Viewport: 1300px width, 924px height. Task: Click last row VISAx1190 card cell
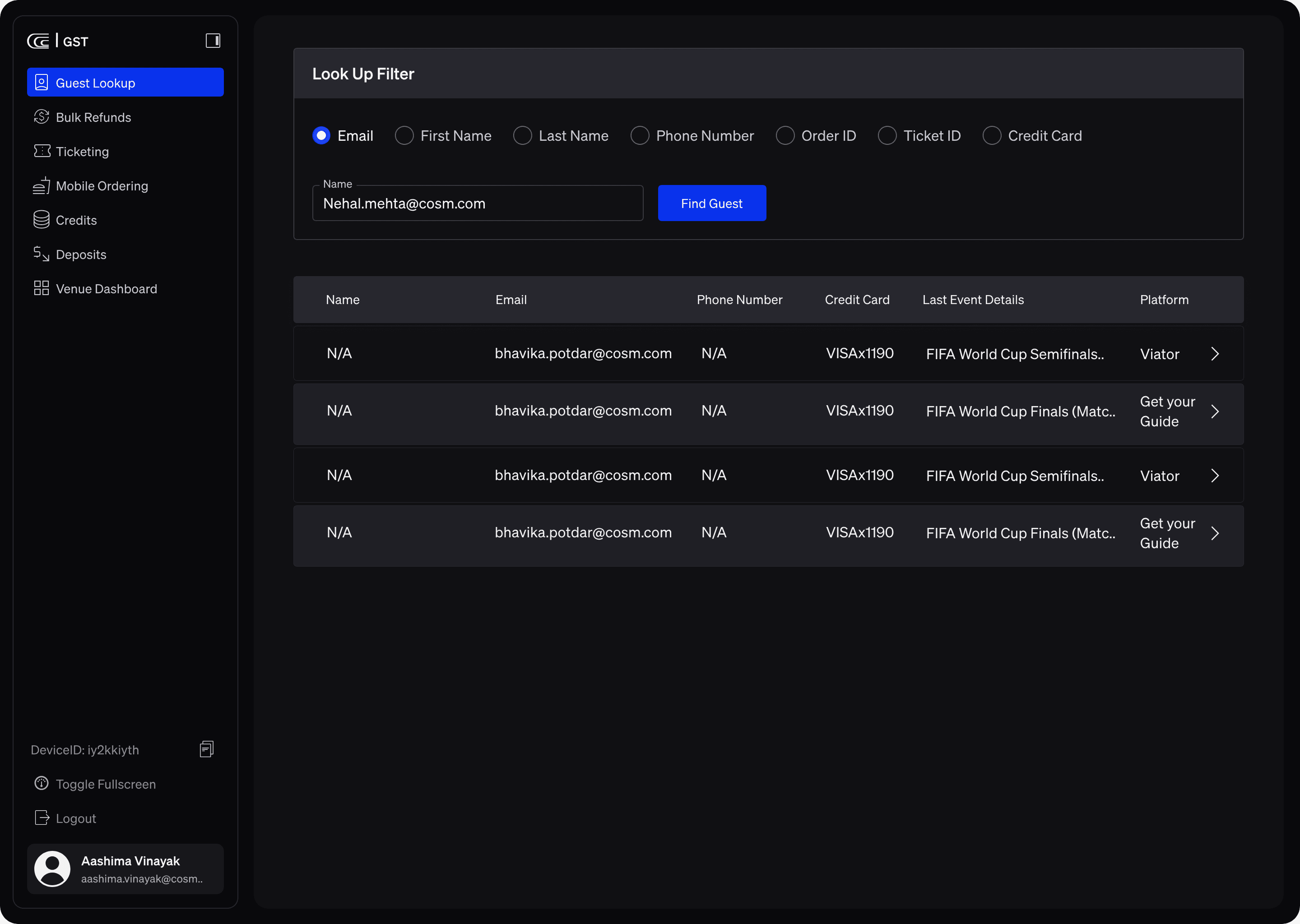point(859,532)
